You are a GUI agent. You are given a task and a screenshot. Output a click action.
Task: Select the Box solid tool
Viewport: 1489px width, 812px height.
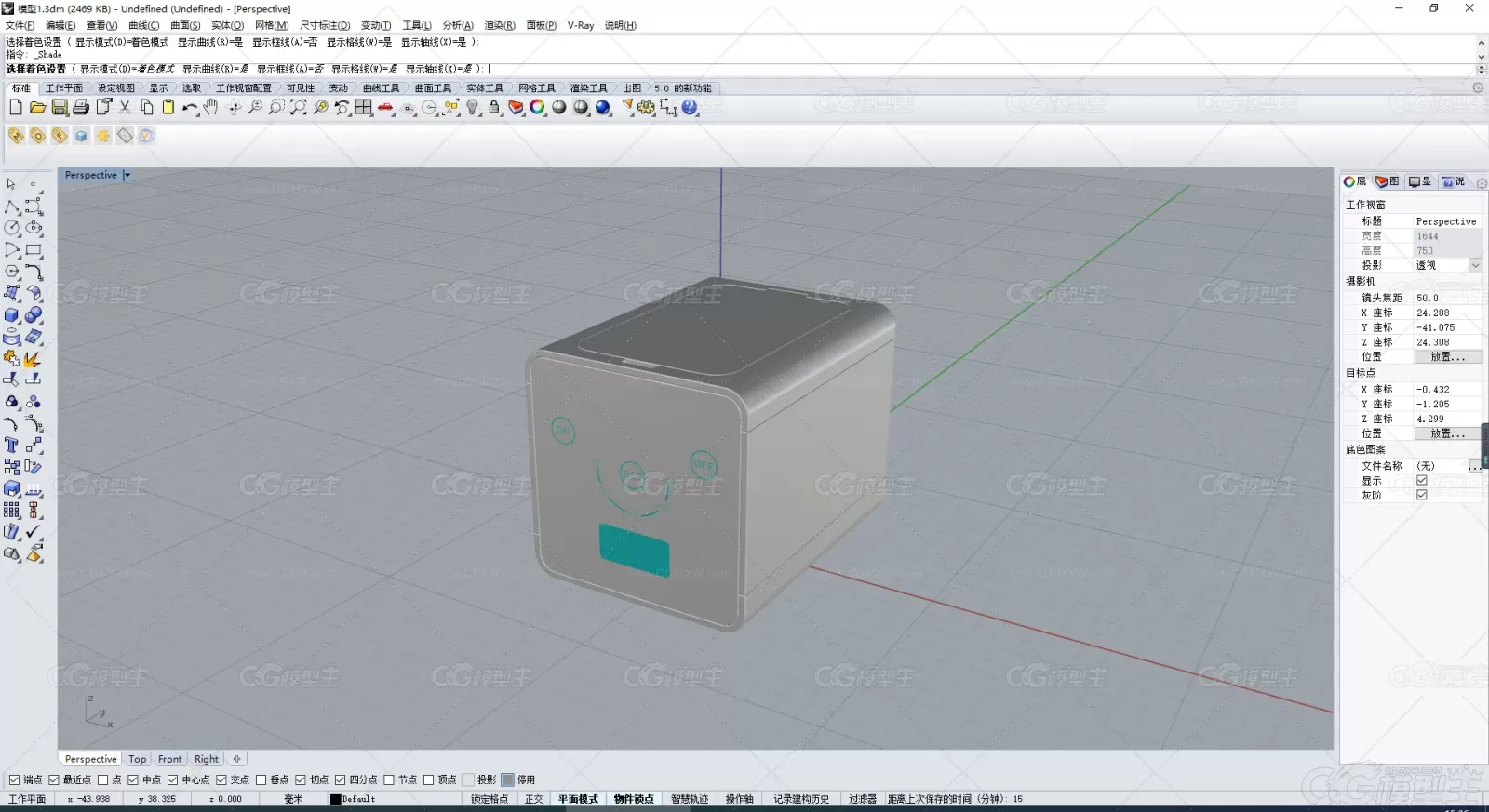pos(12,315)
